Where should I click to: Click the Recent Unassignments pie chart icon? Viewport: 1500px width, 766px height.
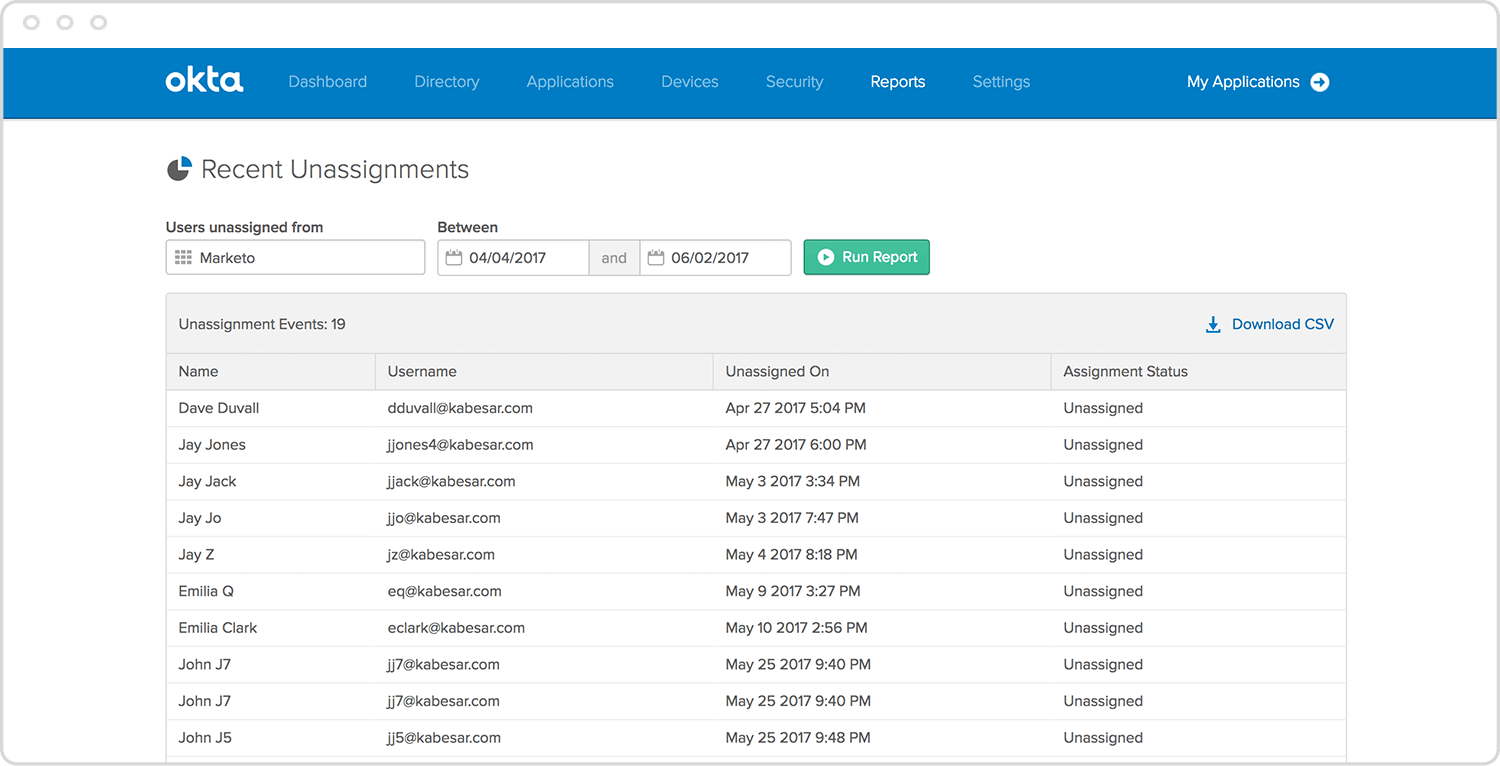[x=178, y=169]
